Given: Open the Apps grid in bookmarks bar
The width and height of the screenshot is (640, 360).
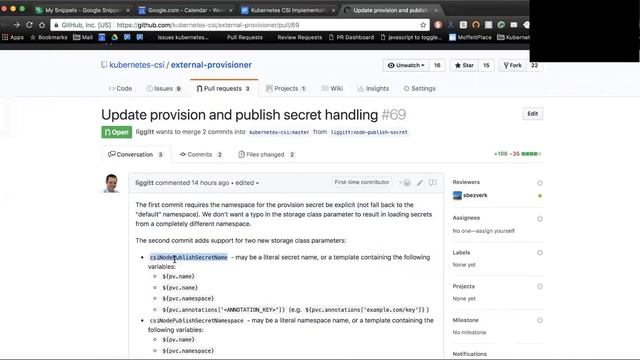Looking at the screenshot, I should click(x=13, y=37).
